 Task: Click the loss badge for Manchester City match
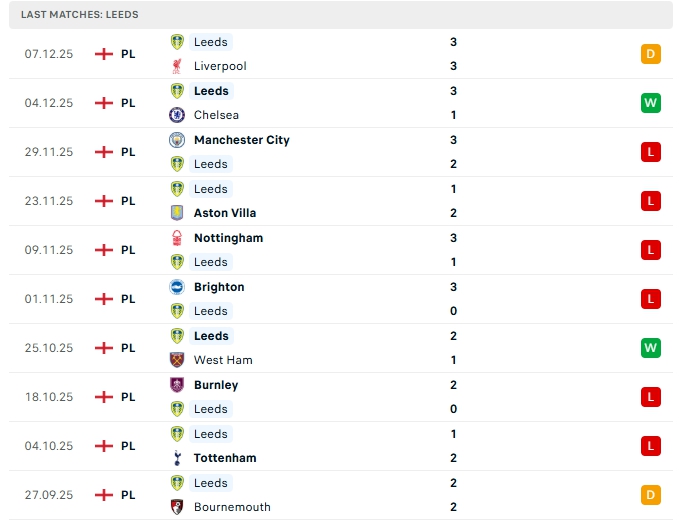pyautogui.click(x=651, y=152)
